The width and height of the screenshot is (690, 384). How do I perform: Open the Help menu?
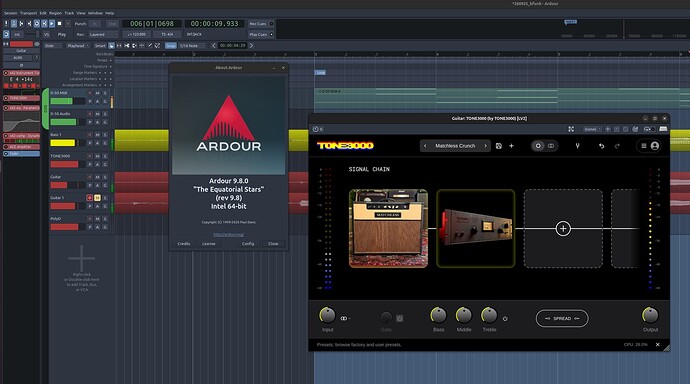[110, 13]
